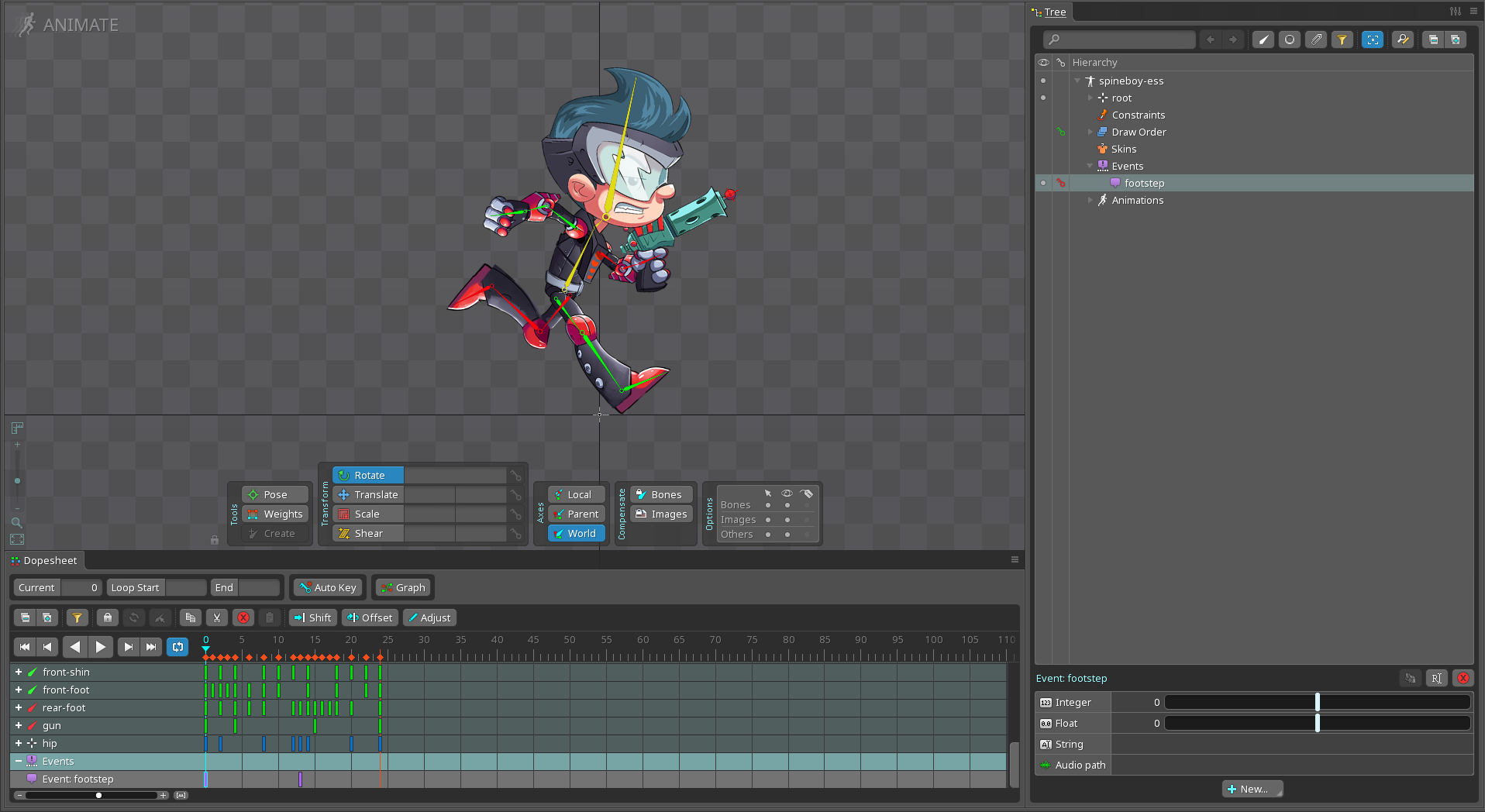Open the Tree panel hamburger menu

[1473, 11]
